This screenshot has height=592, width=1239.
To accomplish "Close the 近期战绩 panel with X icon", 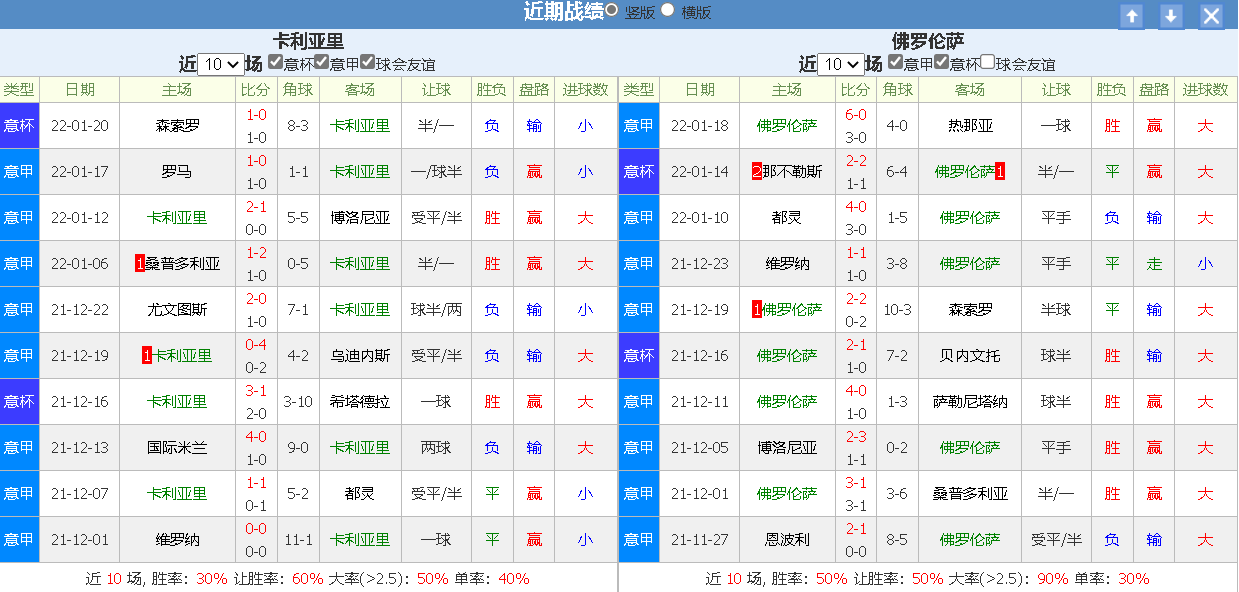I will (x=1211, y=16).
